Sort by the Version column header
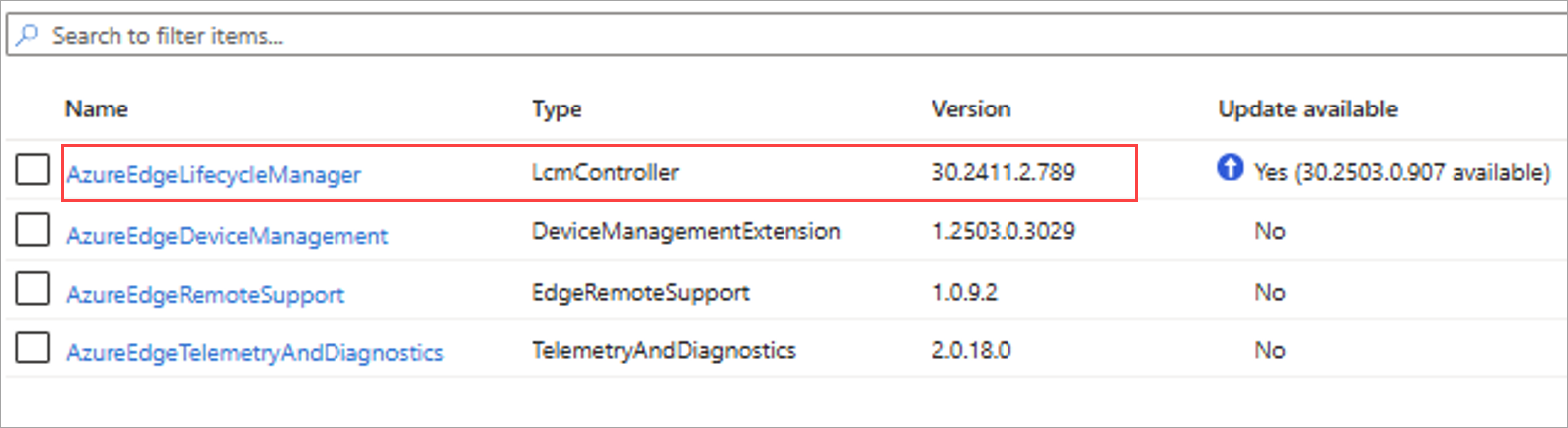This screenshot has height=428, width=1568. click(x=971, y=109)
